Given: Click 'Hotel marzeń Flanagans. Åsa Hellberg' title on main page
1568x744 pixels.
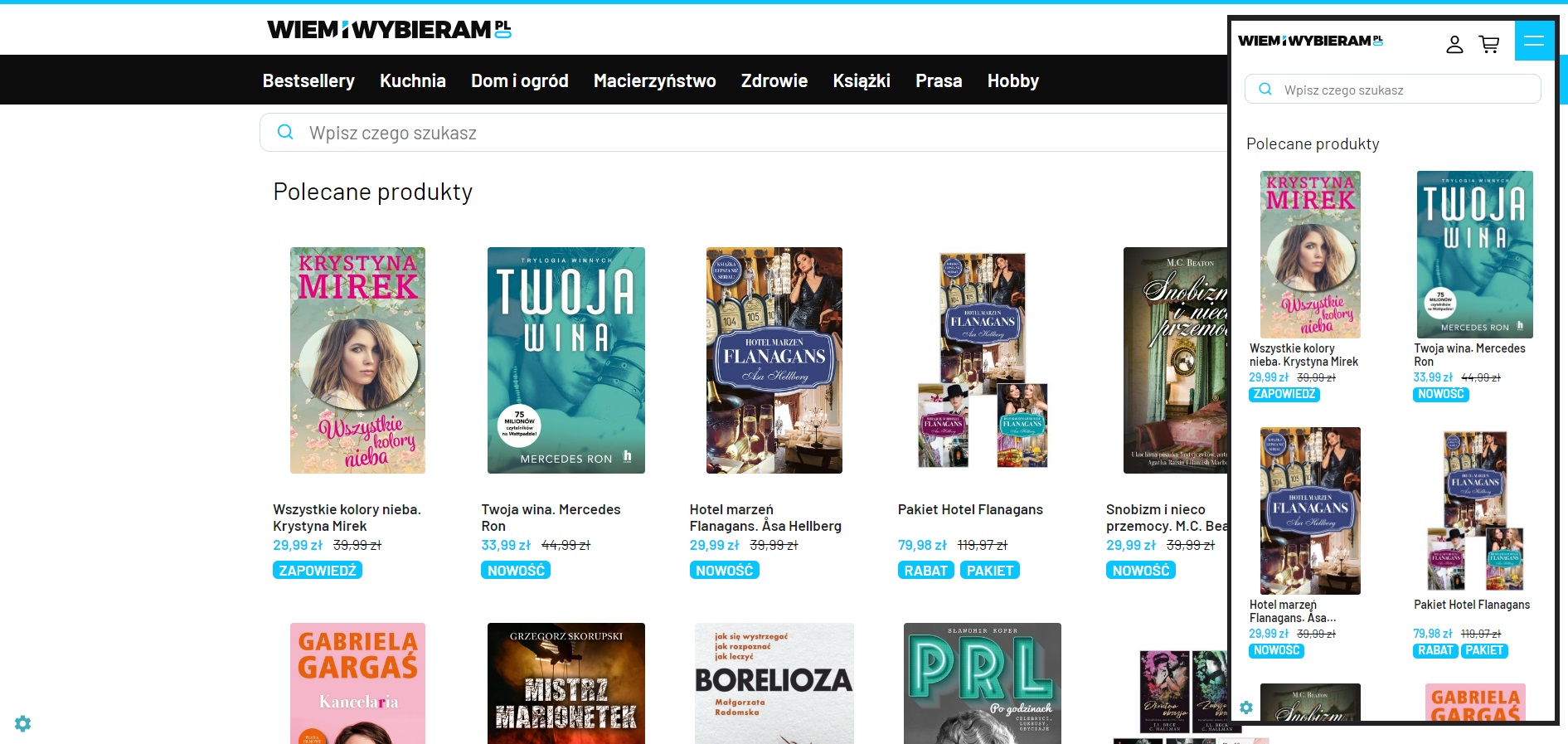Looking at the screenshot, I should tap(765, 518).
